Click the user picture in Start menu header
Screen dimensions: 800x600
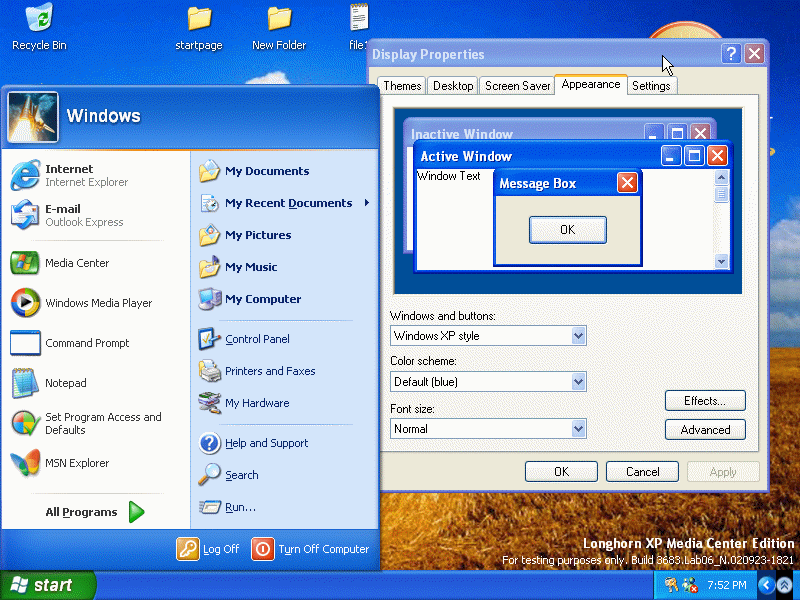tap(33, 117)
